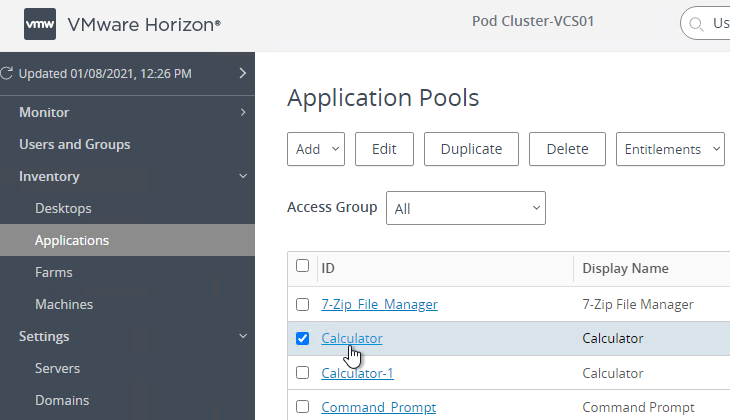Click the Calculator display name in selected row
This screenshot has height=420, width=730.
pyautogui.click(x=613, y=339)
